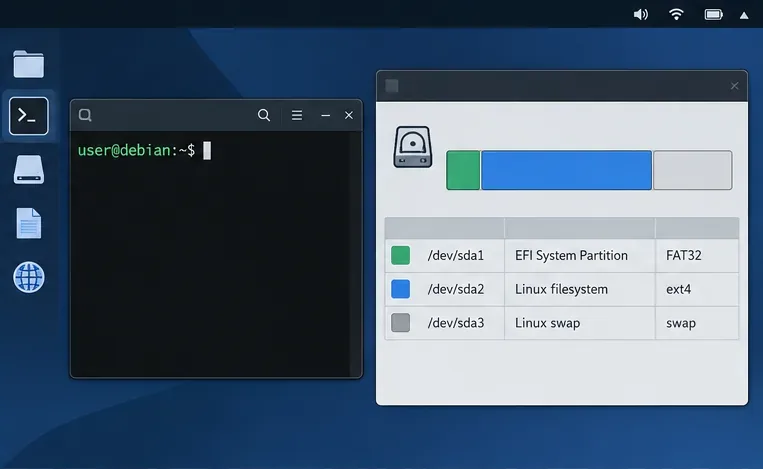Open the Wi-Fi network indicator

pos(676,15)
